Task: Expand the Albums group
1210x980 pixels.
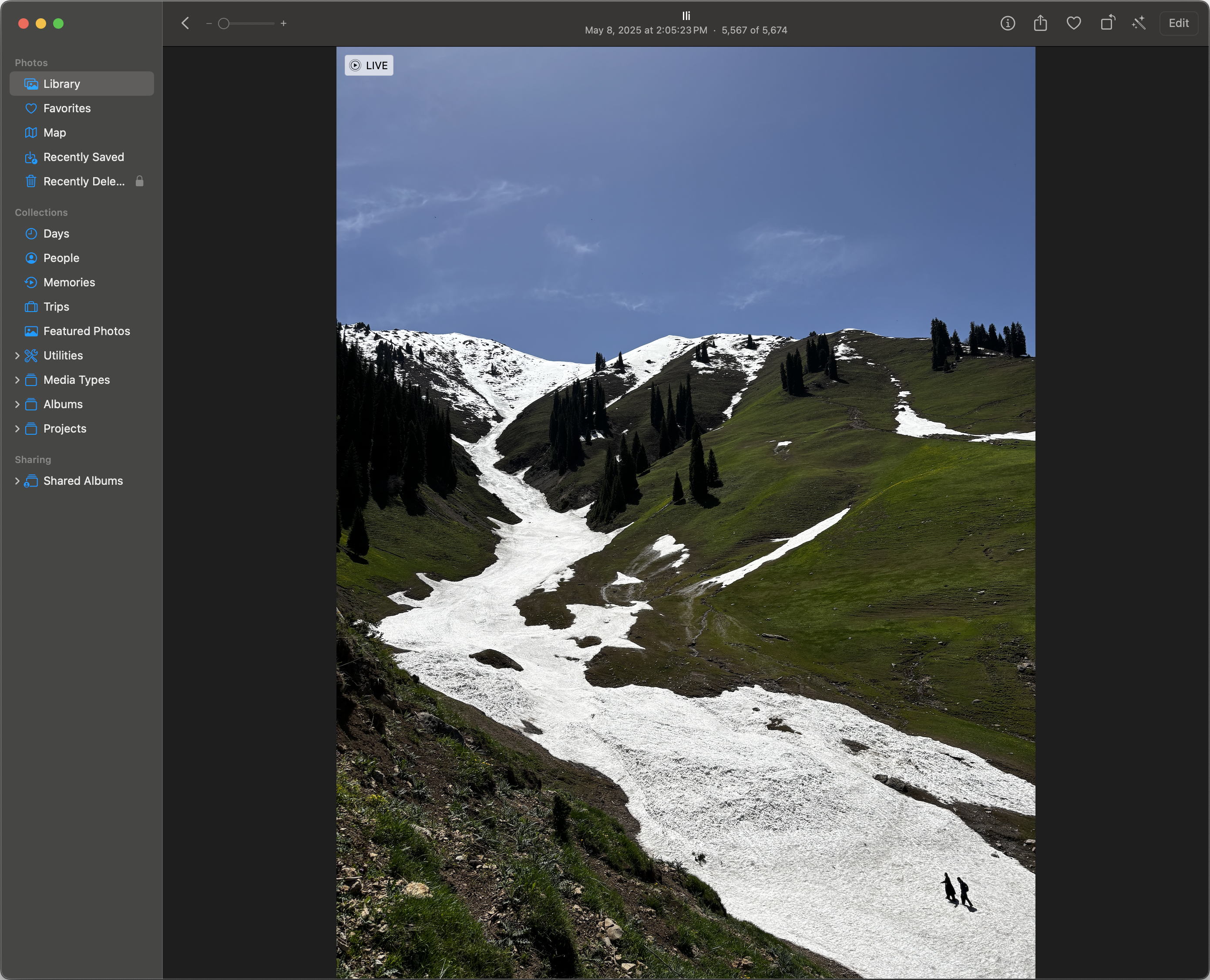Action: click(17, 404)
